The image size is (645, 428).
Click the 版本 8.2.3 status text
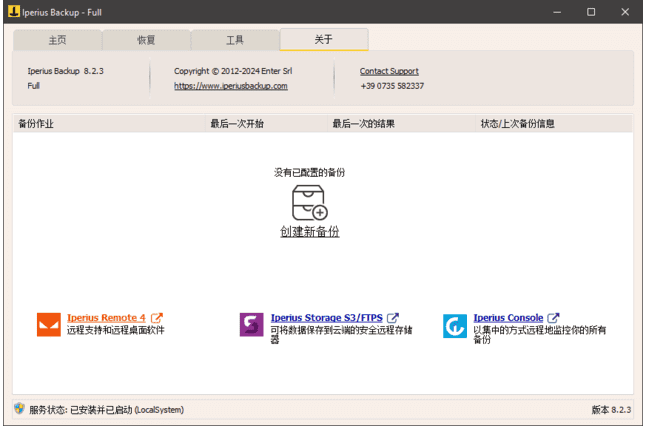[611, 410]
